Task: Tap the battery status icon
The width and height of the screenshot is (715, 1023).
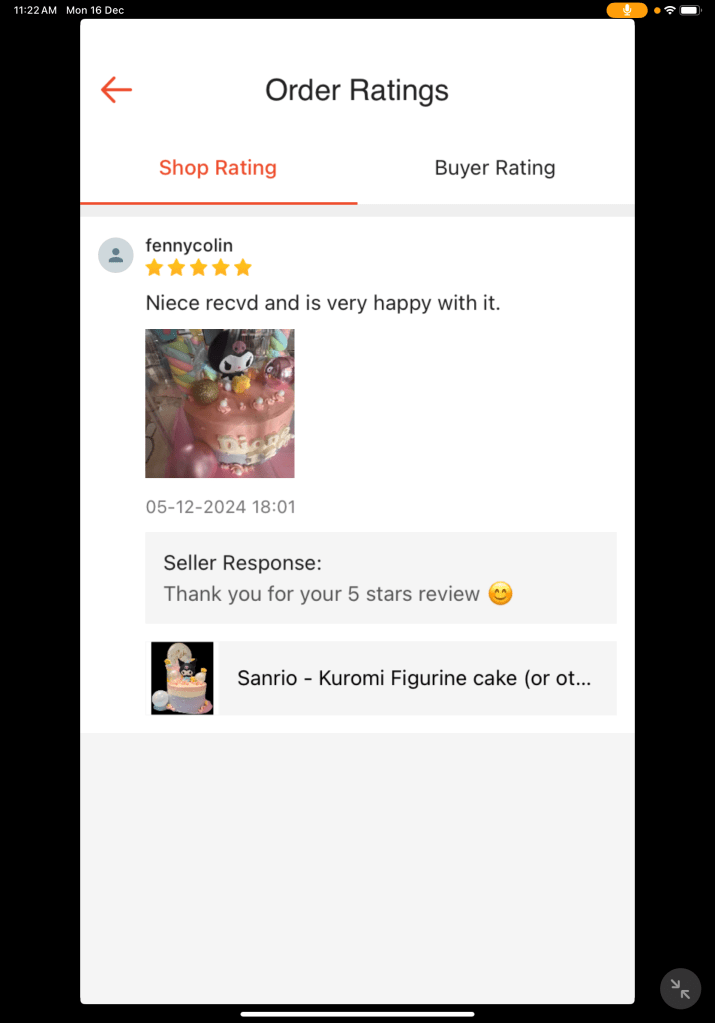Action: [x=690, y=10]
